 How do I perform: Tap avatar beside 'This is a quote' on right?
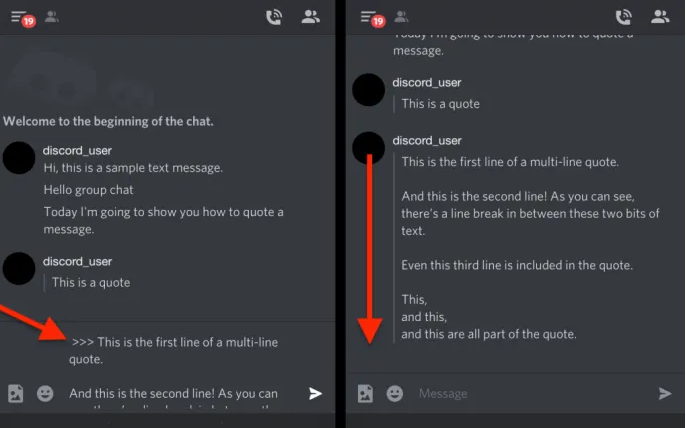pos(368,90)
